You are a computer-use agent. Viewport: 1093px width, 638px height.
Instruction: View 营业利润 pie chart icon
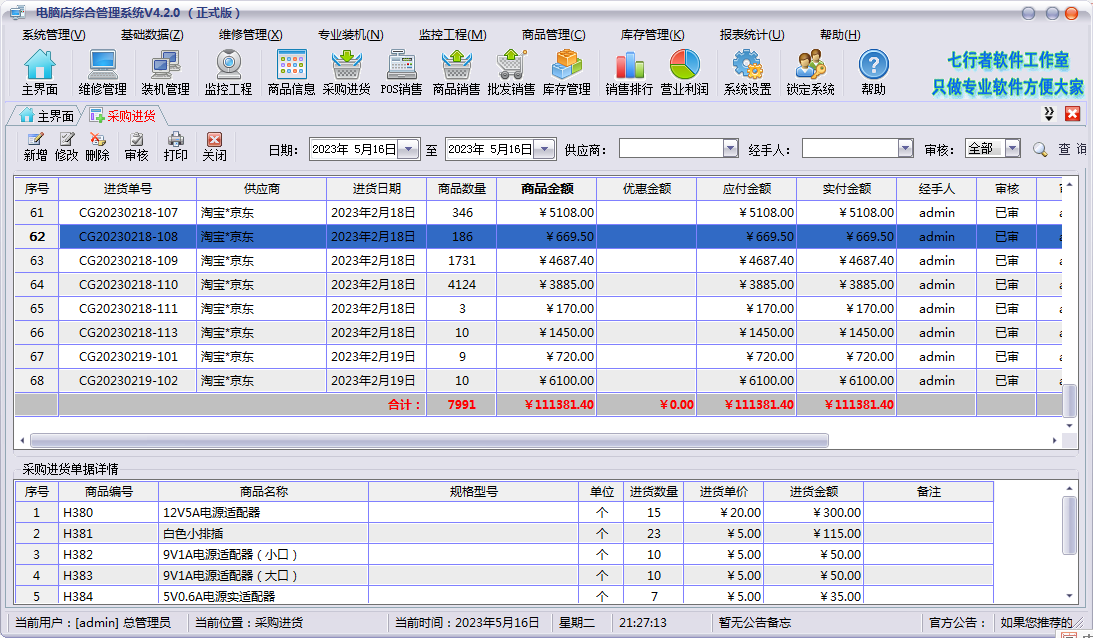point(685,73)
